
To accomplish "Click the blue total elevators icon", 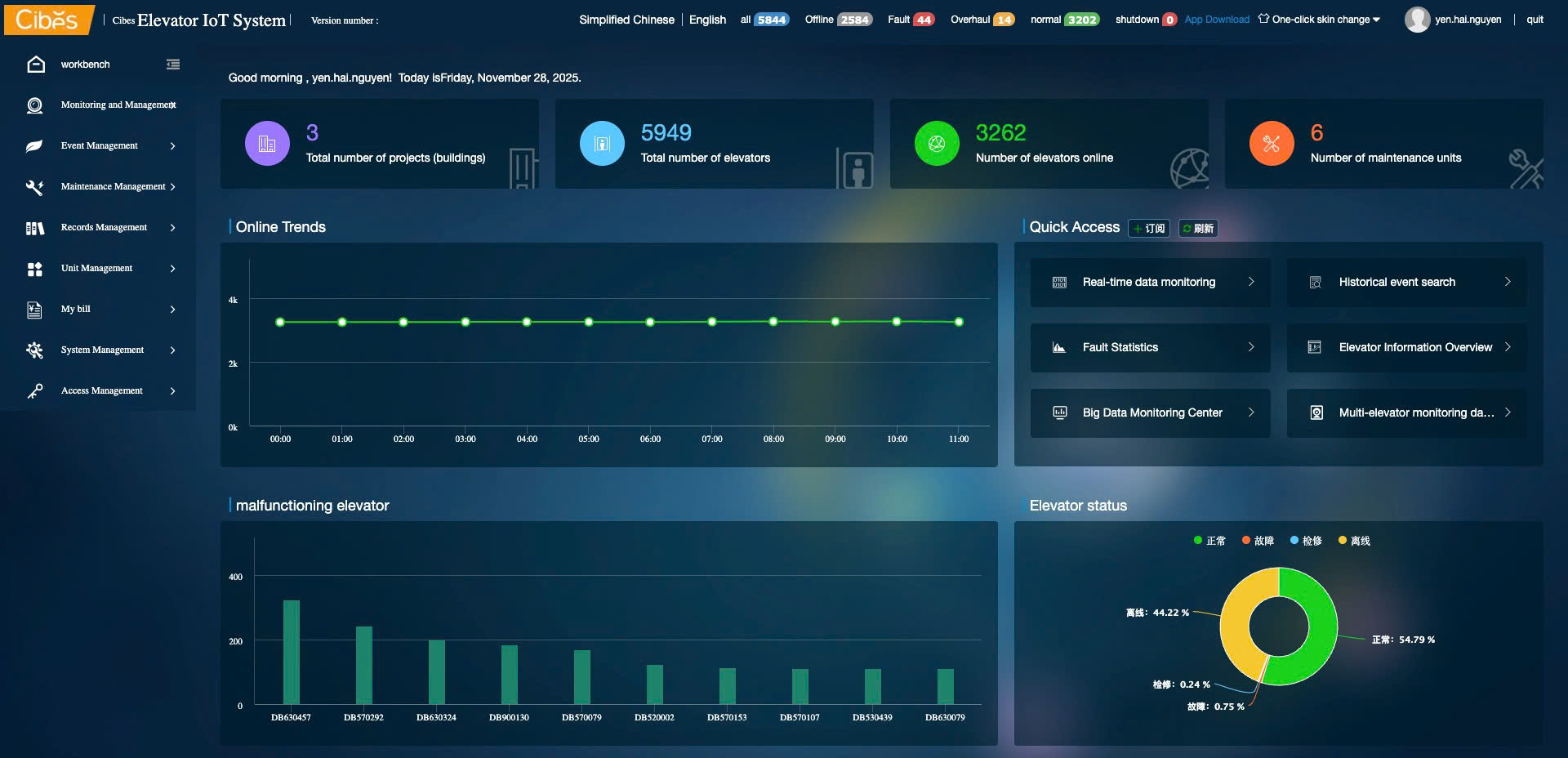I will (602, 144).
